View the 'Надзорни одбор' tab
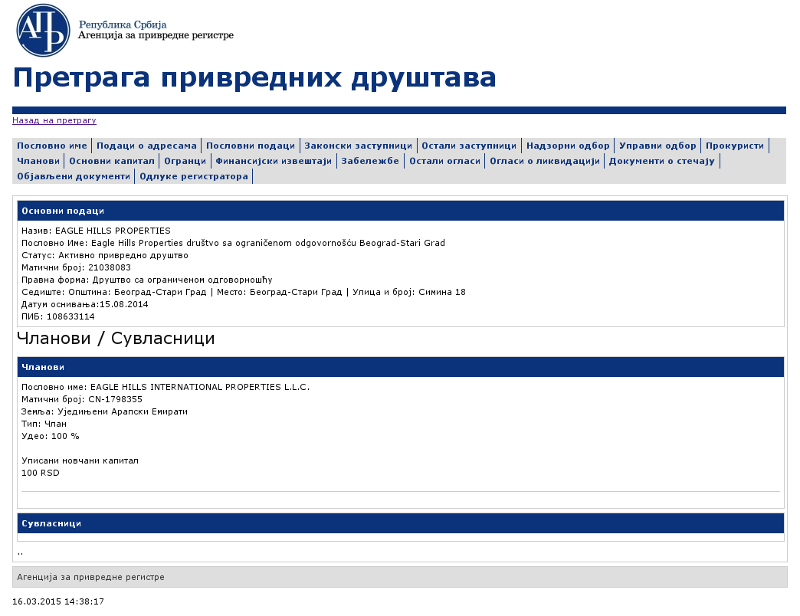The height and width of the screenshot is (616, 800). (x=568, y=146)
